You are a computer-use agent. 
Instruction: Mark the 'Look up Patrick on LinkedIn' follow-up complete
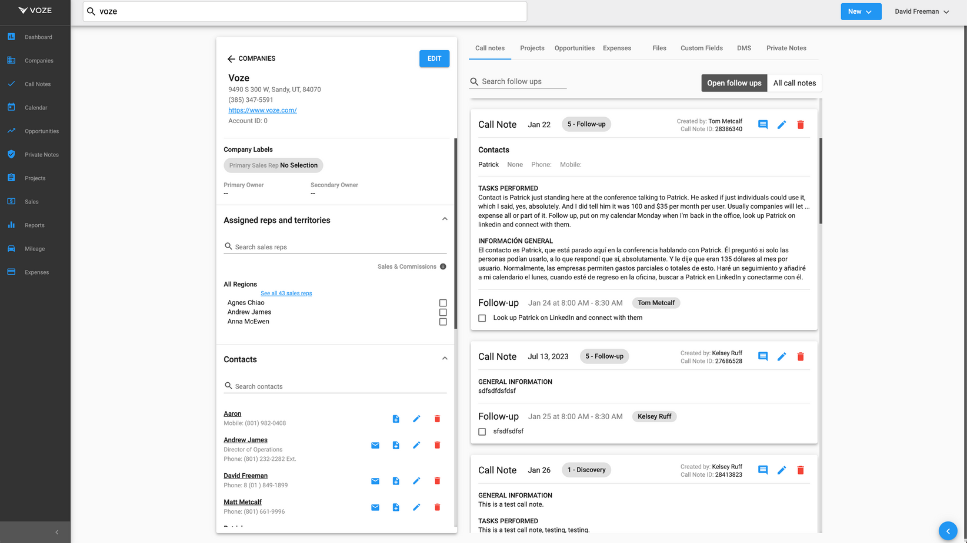[482, 318]
